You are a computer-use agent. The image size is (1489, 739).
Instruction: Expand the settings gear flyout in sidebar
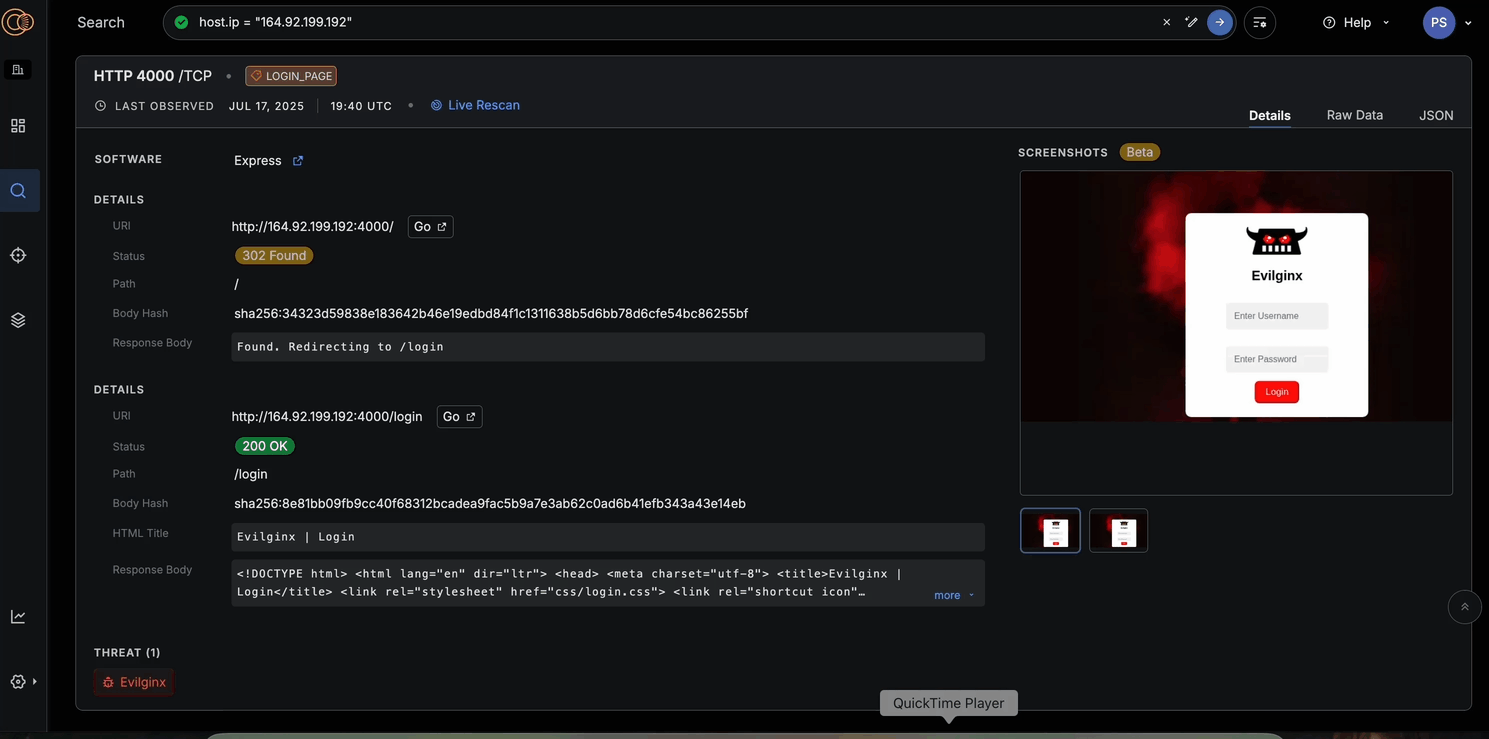click(19, 681)
